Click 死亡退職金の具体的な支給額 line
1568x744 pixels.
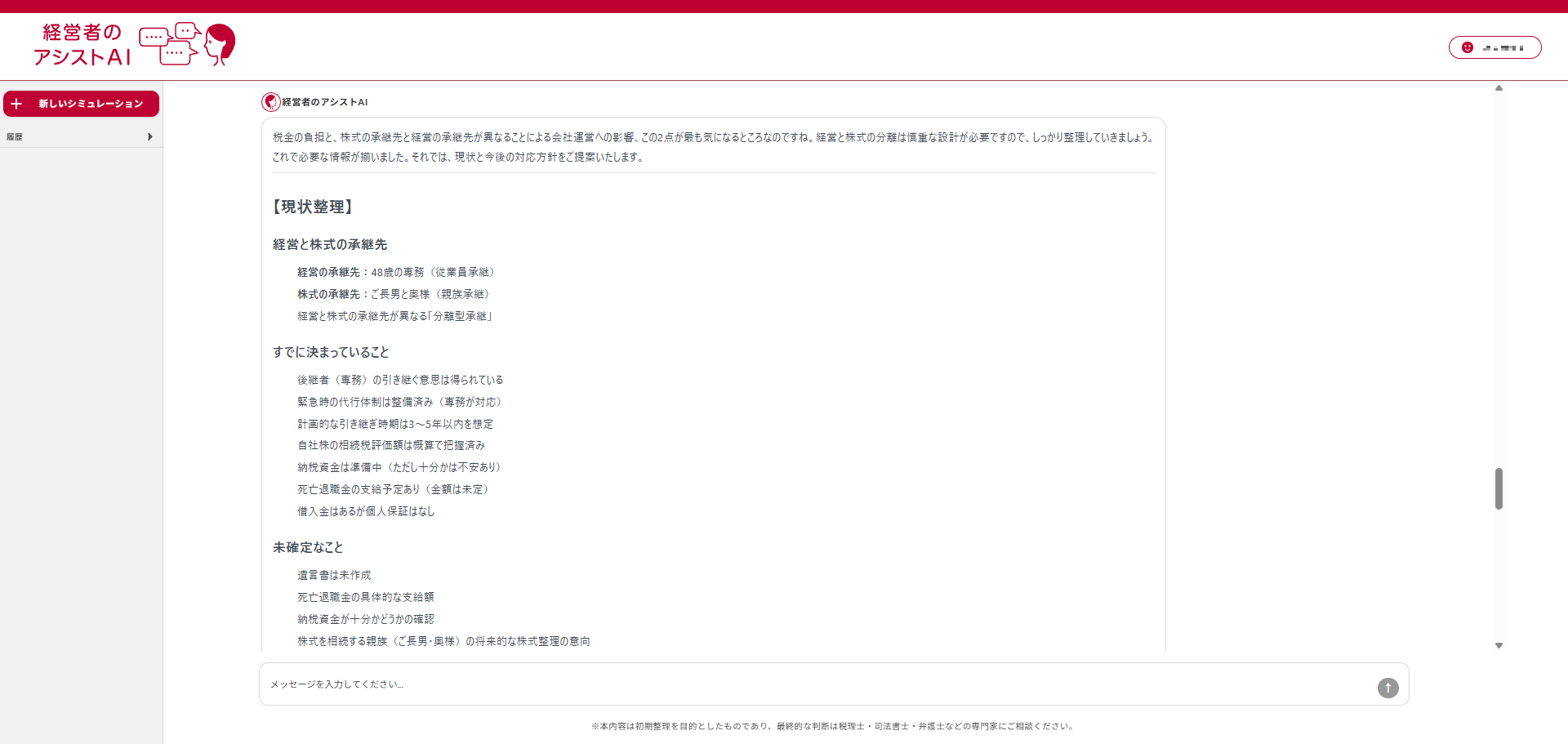pos(366,597)
